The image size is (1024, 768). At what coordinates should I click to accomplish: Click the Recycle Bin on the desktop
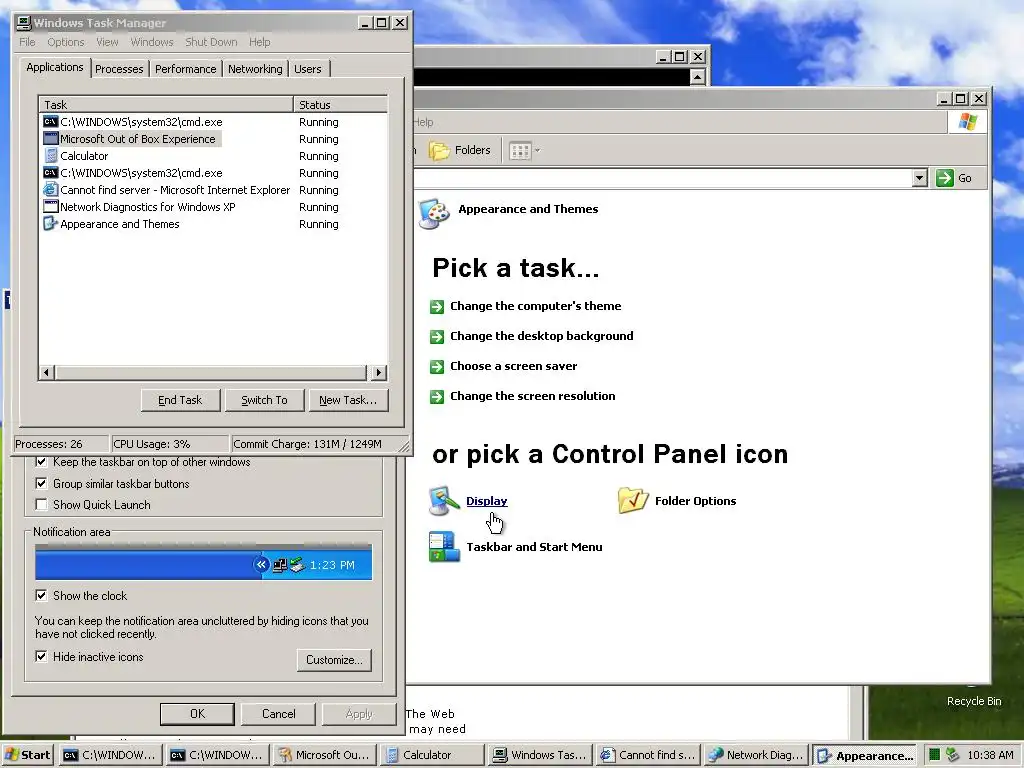pos(974,701)
